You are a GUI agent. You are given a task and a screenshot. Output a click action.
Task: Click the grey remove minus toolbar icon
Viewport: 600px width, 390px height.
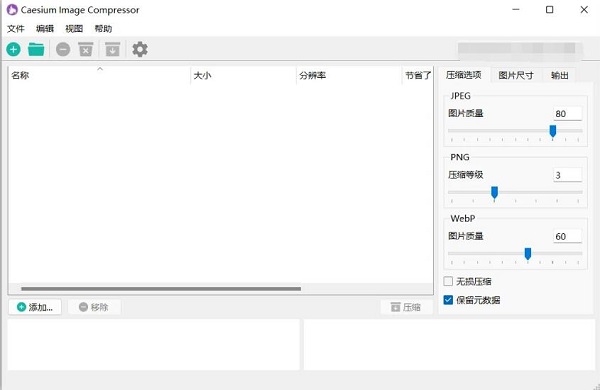(x=63, y=49)
